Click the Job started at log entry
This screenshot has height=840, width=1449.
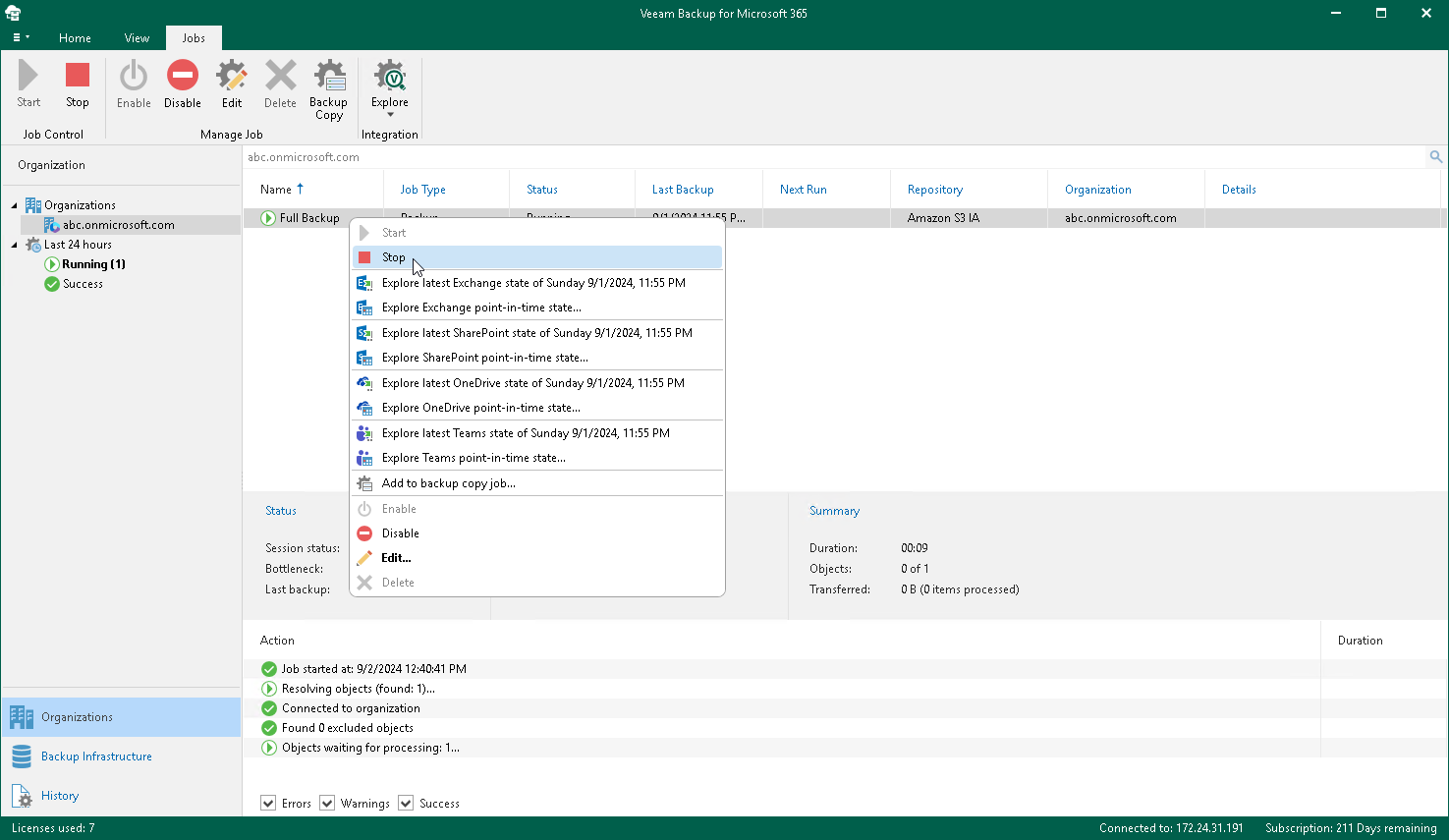coord(373,669)
